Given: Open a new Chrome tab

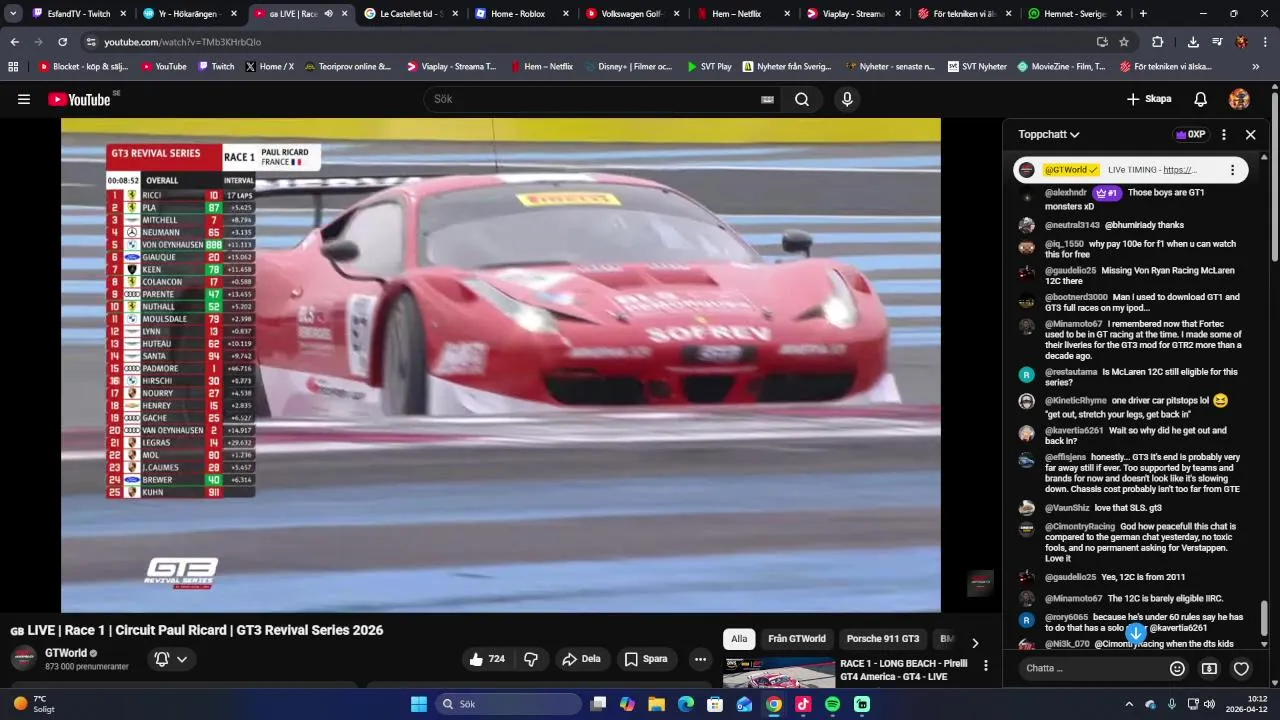Looking at the screenshot, I should 1143,14.
